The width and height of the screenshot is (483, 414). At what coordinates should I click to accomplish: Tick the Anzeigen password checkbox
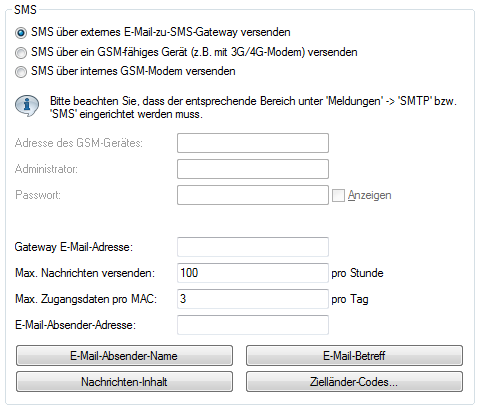(338, 195)
